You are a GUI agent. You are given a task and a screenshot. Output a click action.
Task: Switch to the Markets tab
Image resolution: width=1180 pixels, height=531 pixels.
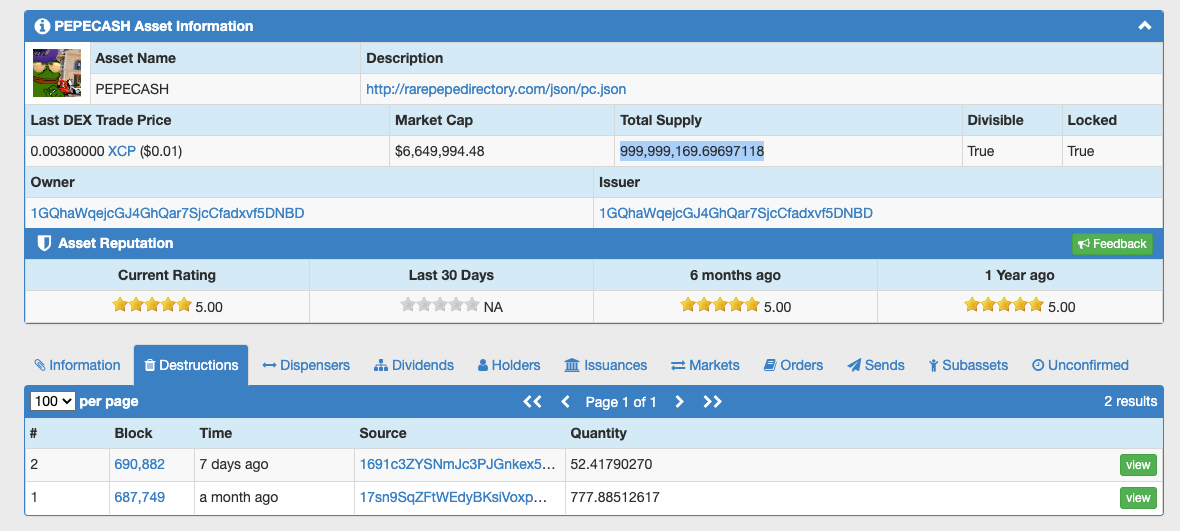tap(705, 366)
